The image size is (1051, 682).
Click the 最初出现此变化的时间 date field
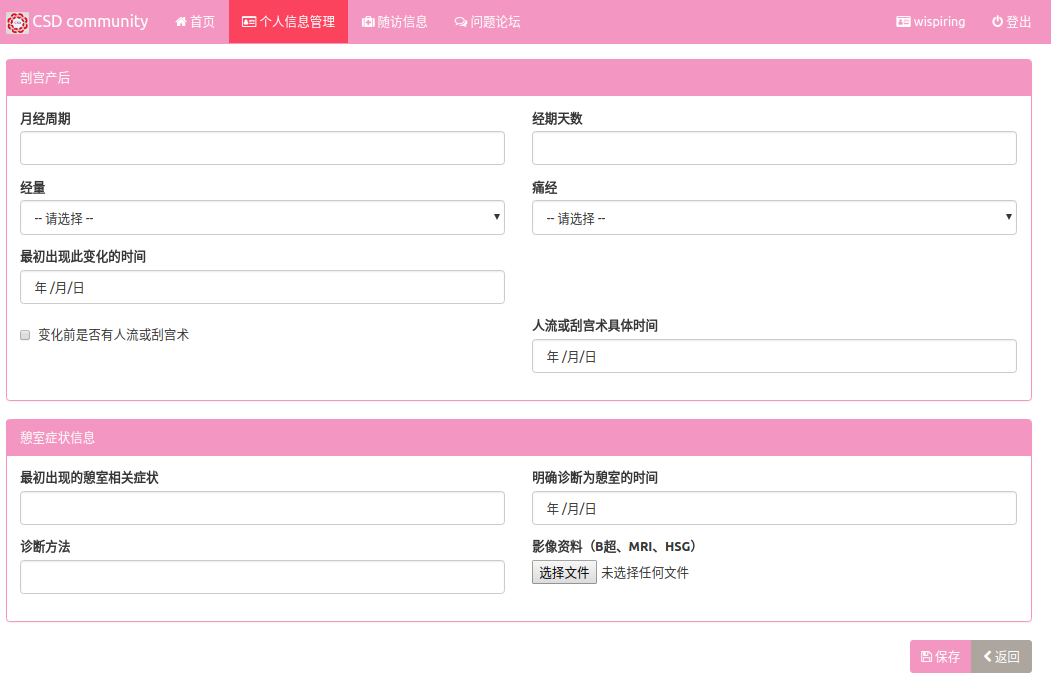[262, 288]
